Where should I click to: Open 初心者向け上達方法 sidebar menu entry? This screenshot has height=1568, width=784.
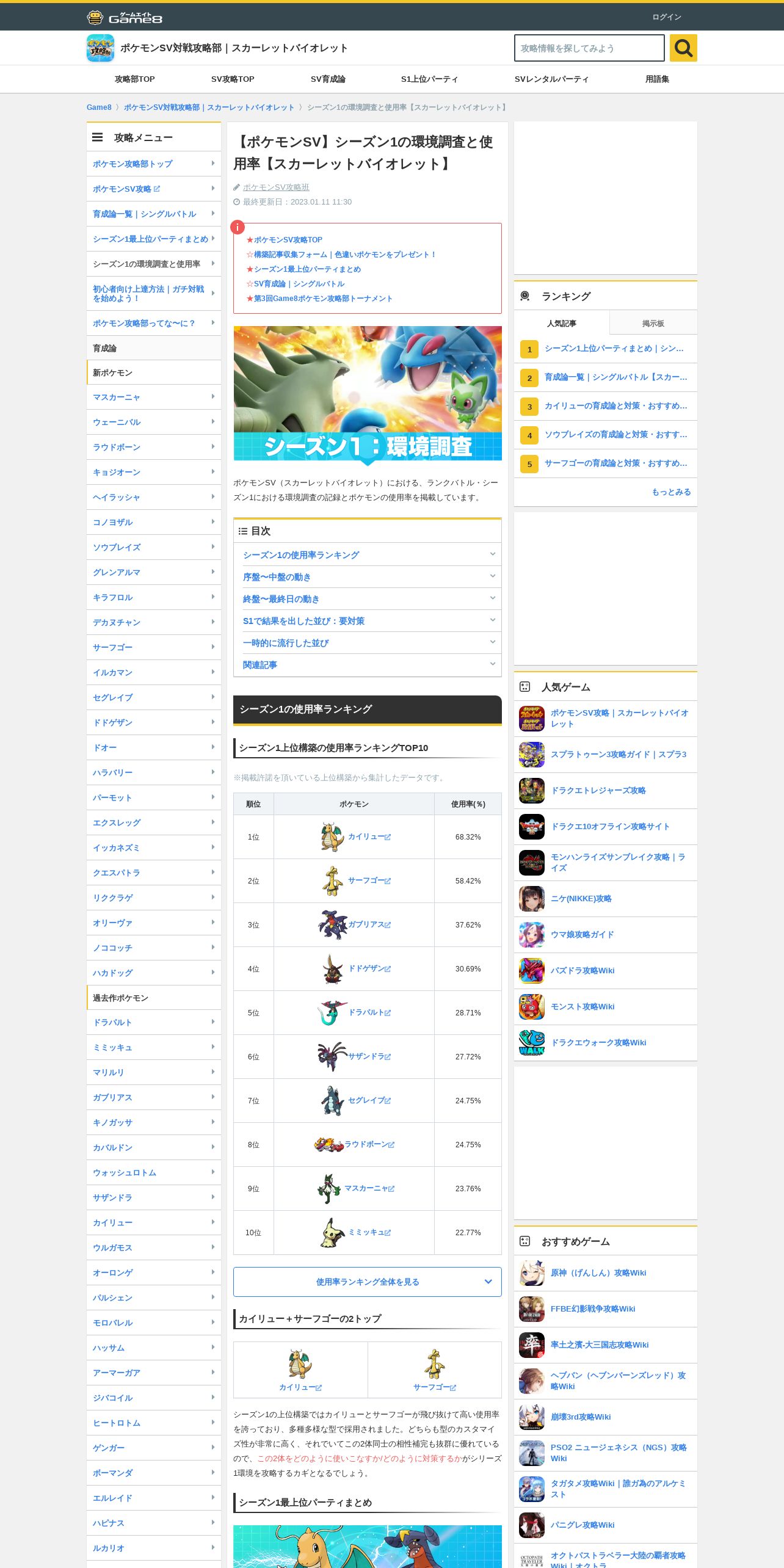(154, 293)
